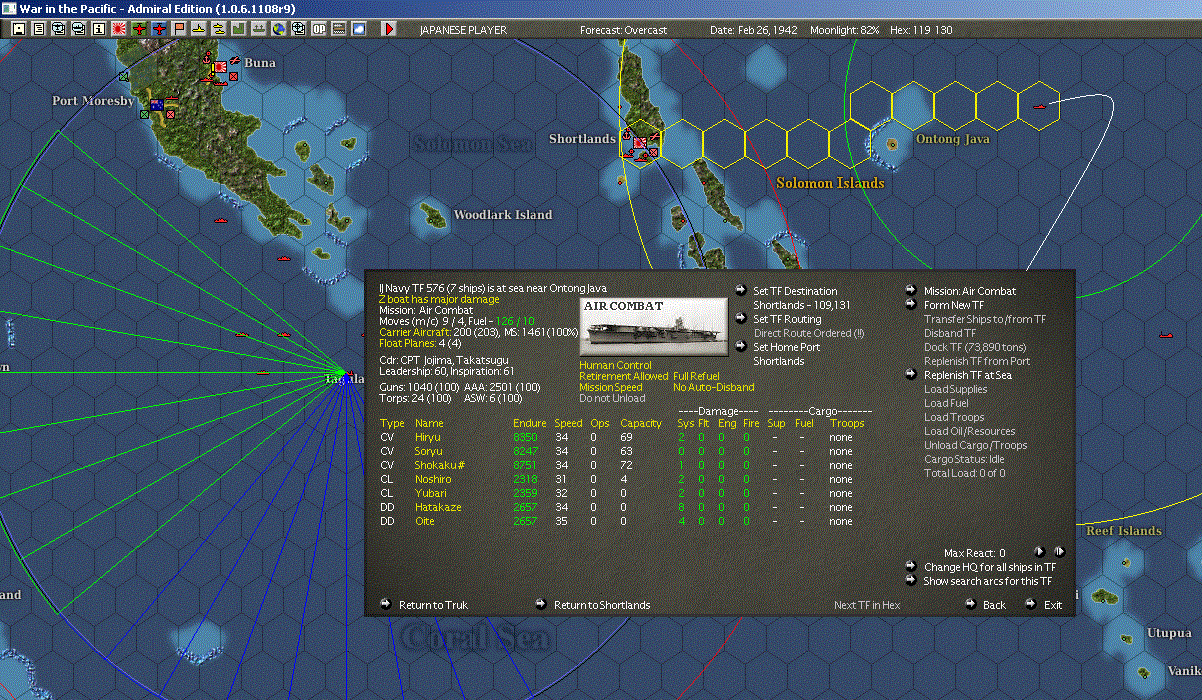Click the Utupua label on map
Screen dimensions: 1202x700
[x=1168, y=633]
